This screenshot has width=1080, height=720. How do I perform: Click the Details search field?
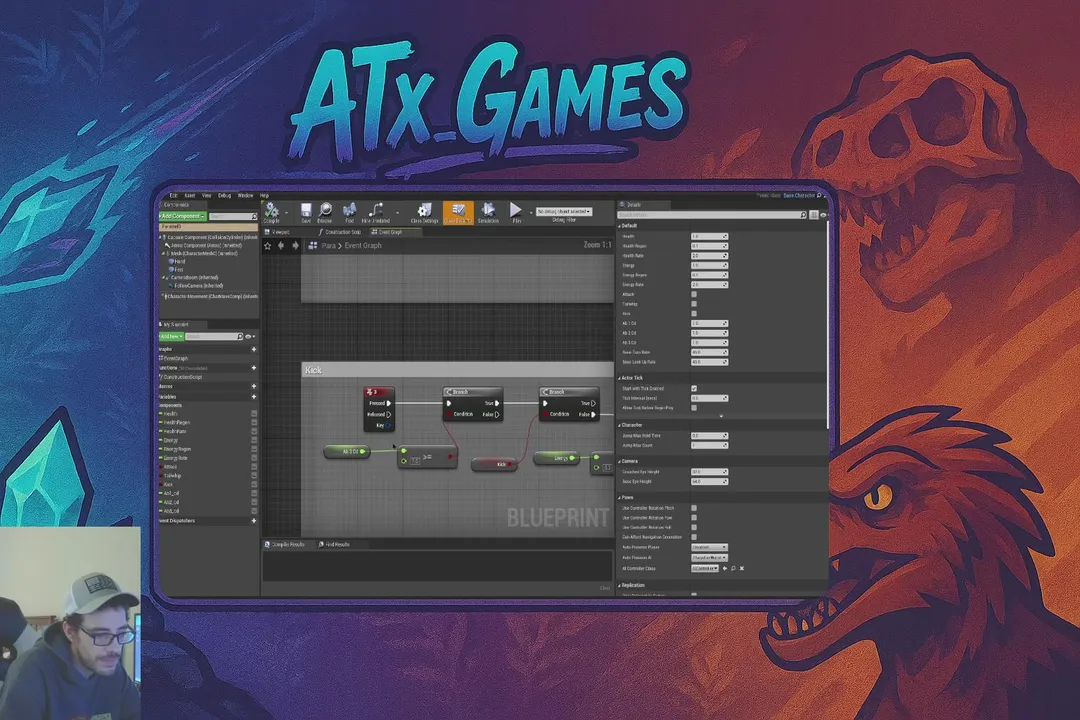point(712,215)
